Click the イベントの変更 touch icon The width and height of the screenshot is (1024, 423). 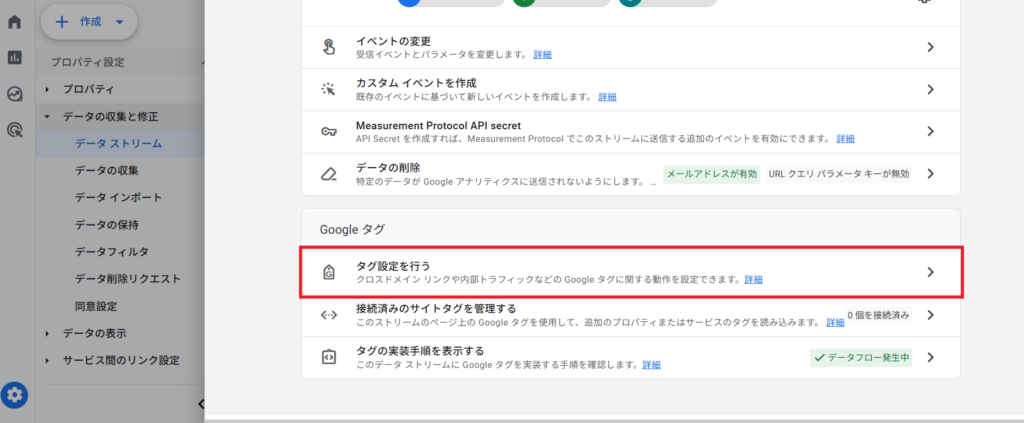click(329, 47)
